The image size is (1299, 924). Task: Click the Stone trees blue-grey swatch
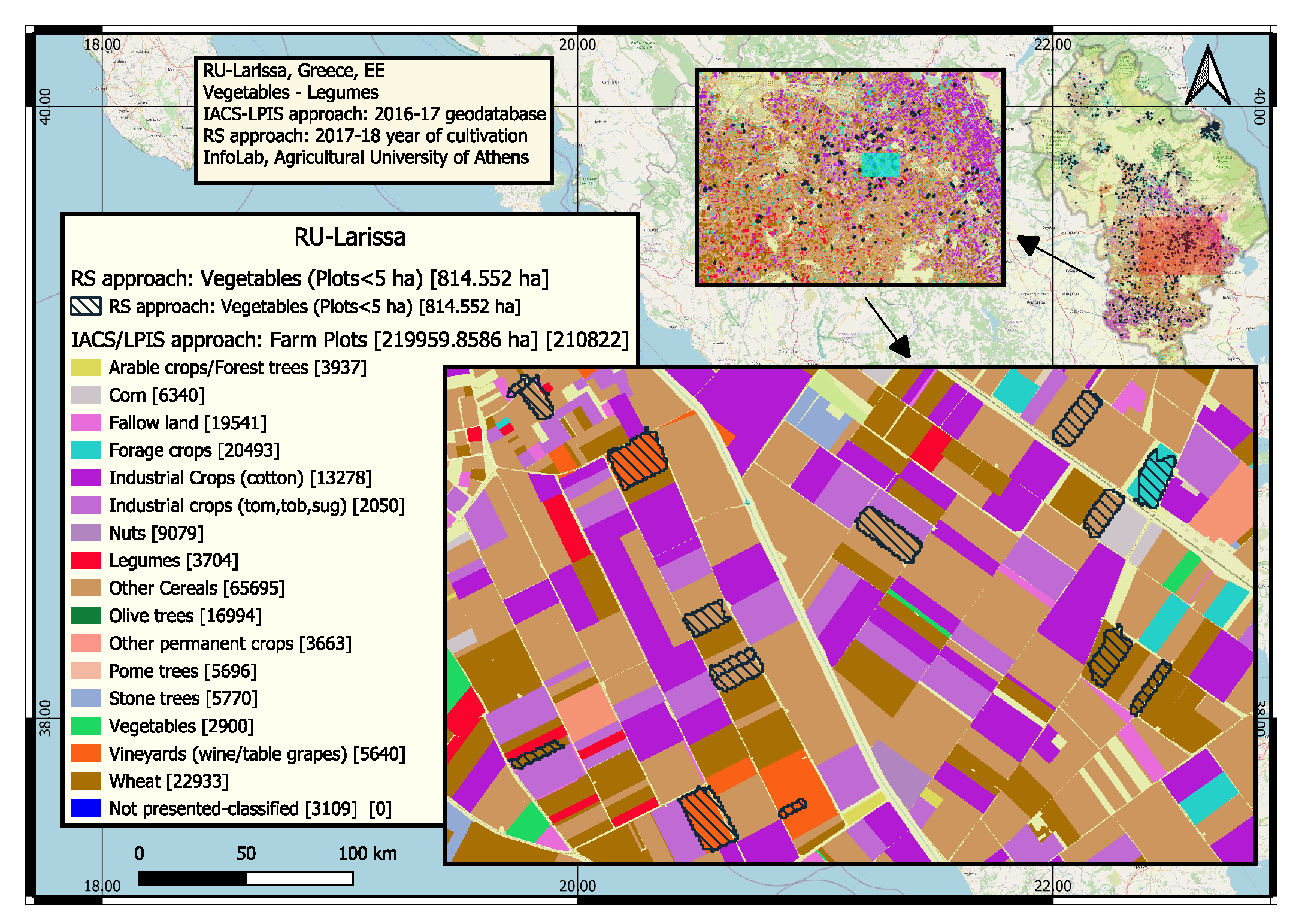(x=86, y=698)
